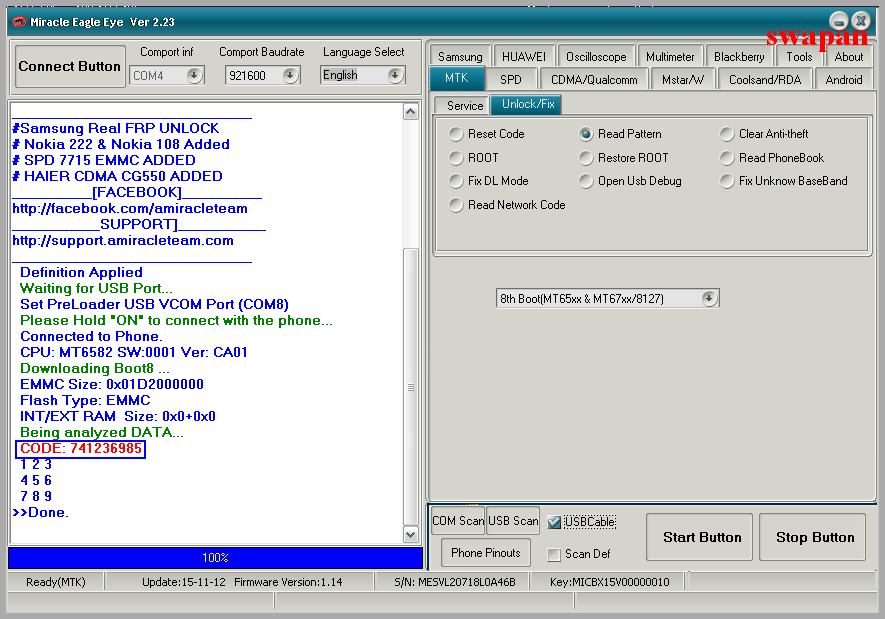The height and width of the screenshot is (619, 885).
Task: Click the Miracle Eagle Eye app icon
Action: coord(19,22)
